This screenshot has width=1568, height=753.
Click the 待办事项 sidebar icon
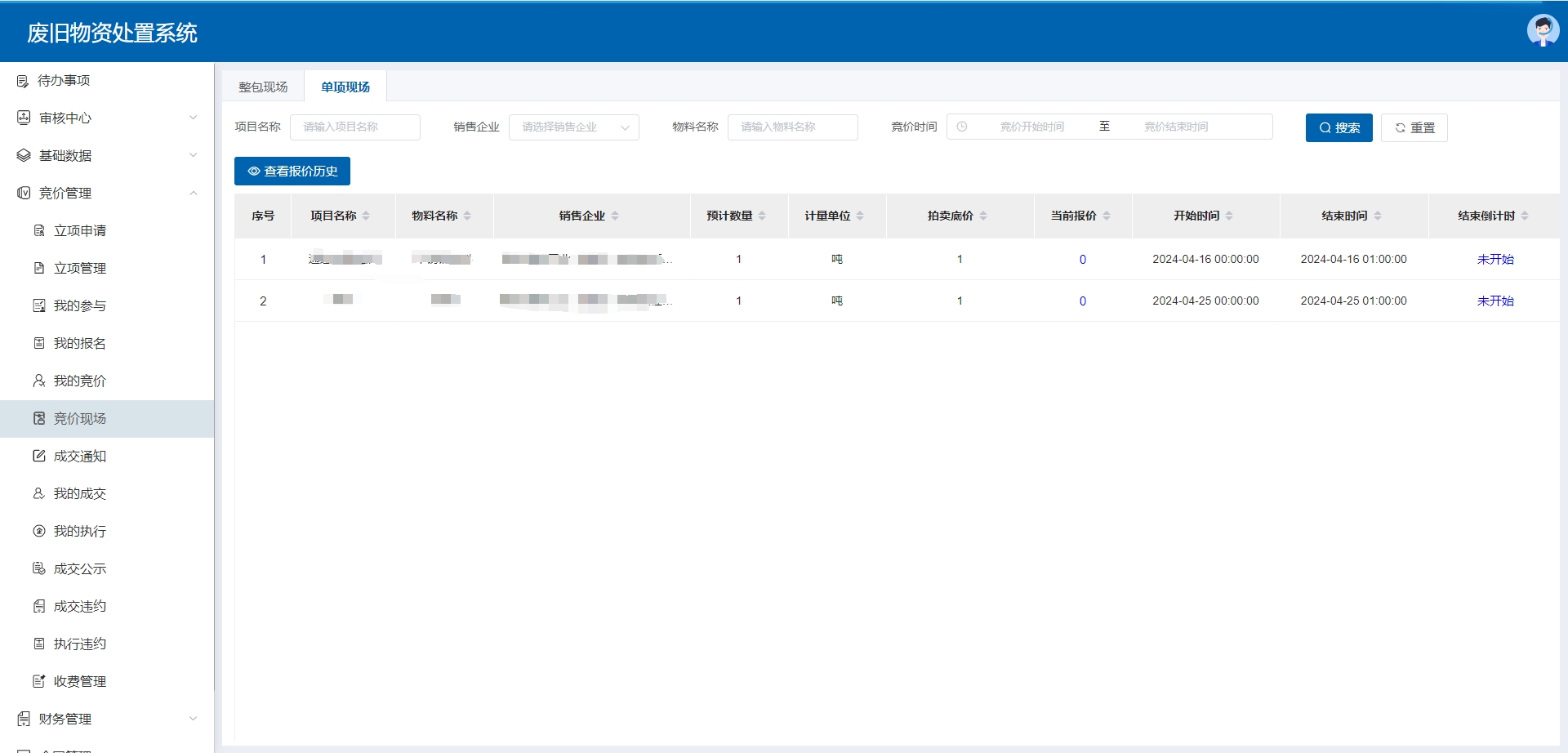23,81
